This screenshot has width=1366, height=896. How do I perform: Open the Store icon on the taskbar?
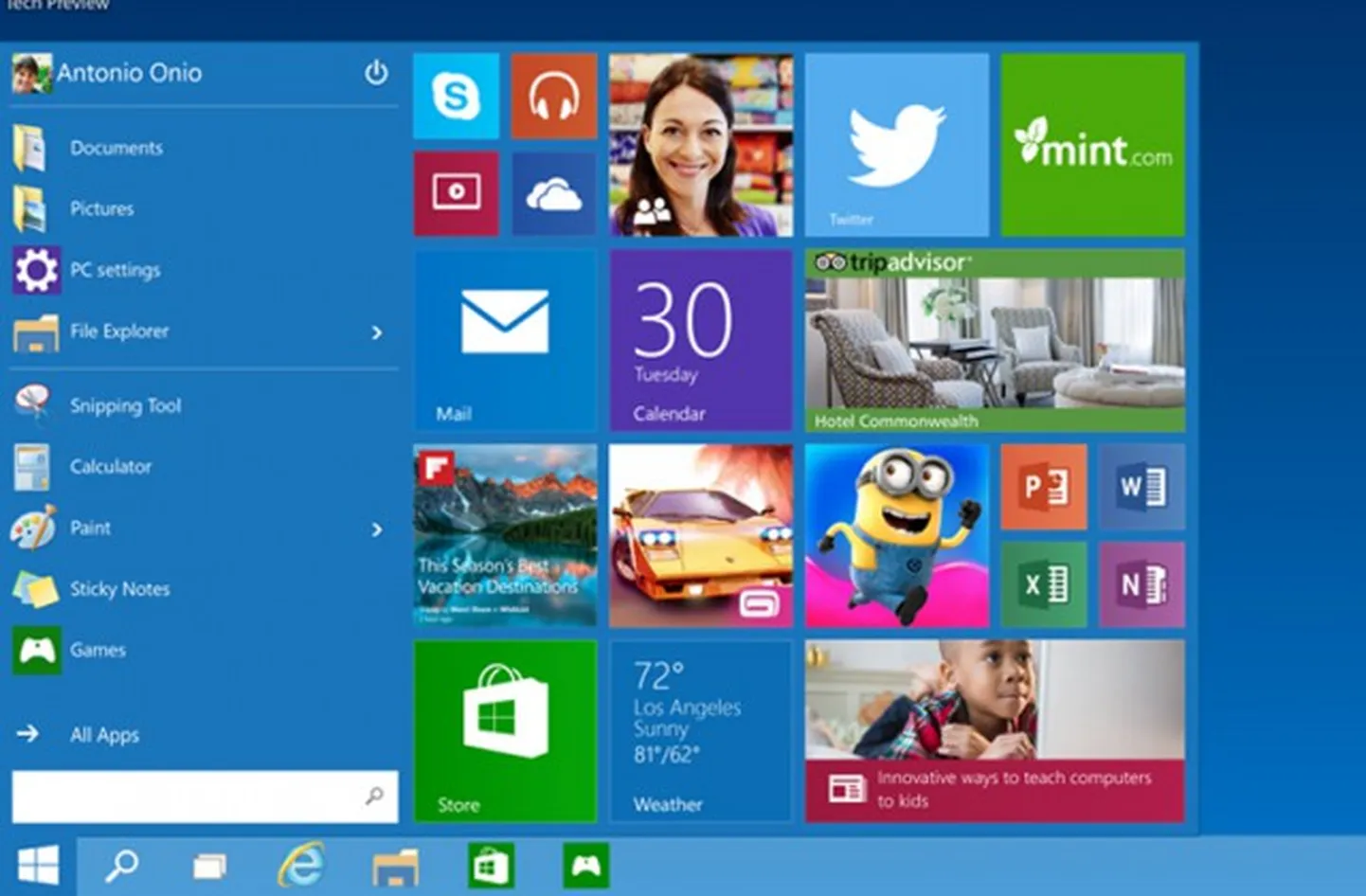pos(491,866)
